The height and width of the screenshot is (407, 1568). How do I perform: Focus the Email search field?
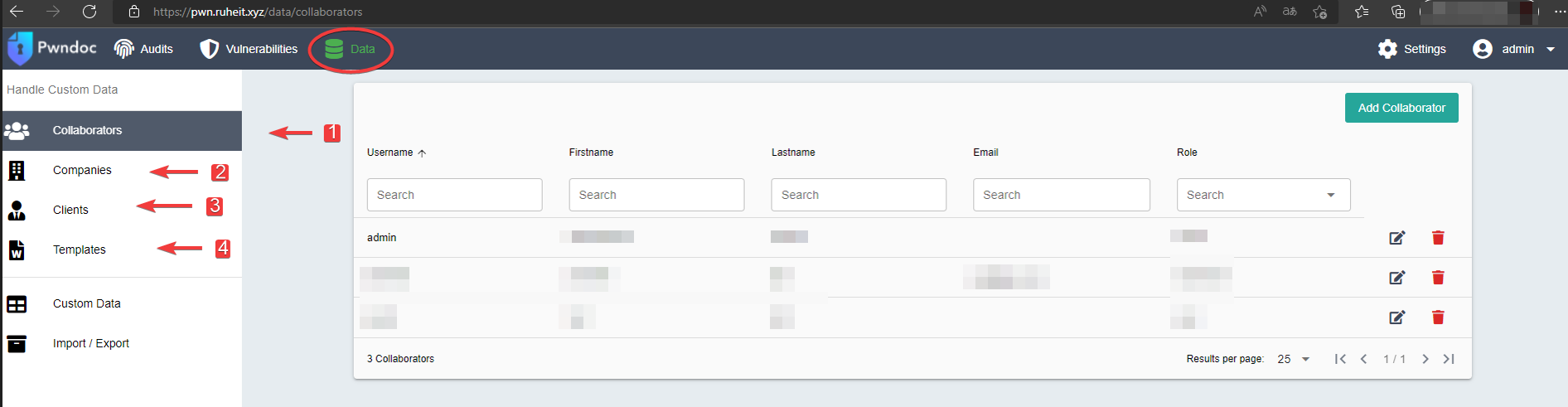(x=1061, y=195)
